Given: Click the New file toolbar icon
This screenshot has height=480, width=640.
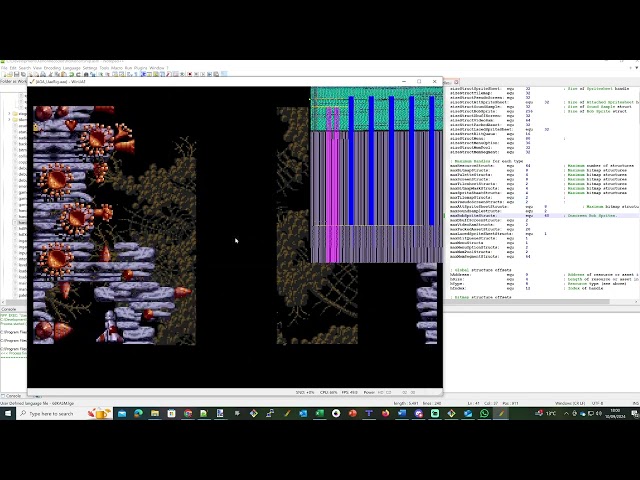Looking at the screenshot, I should point(4,74).
